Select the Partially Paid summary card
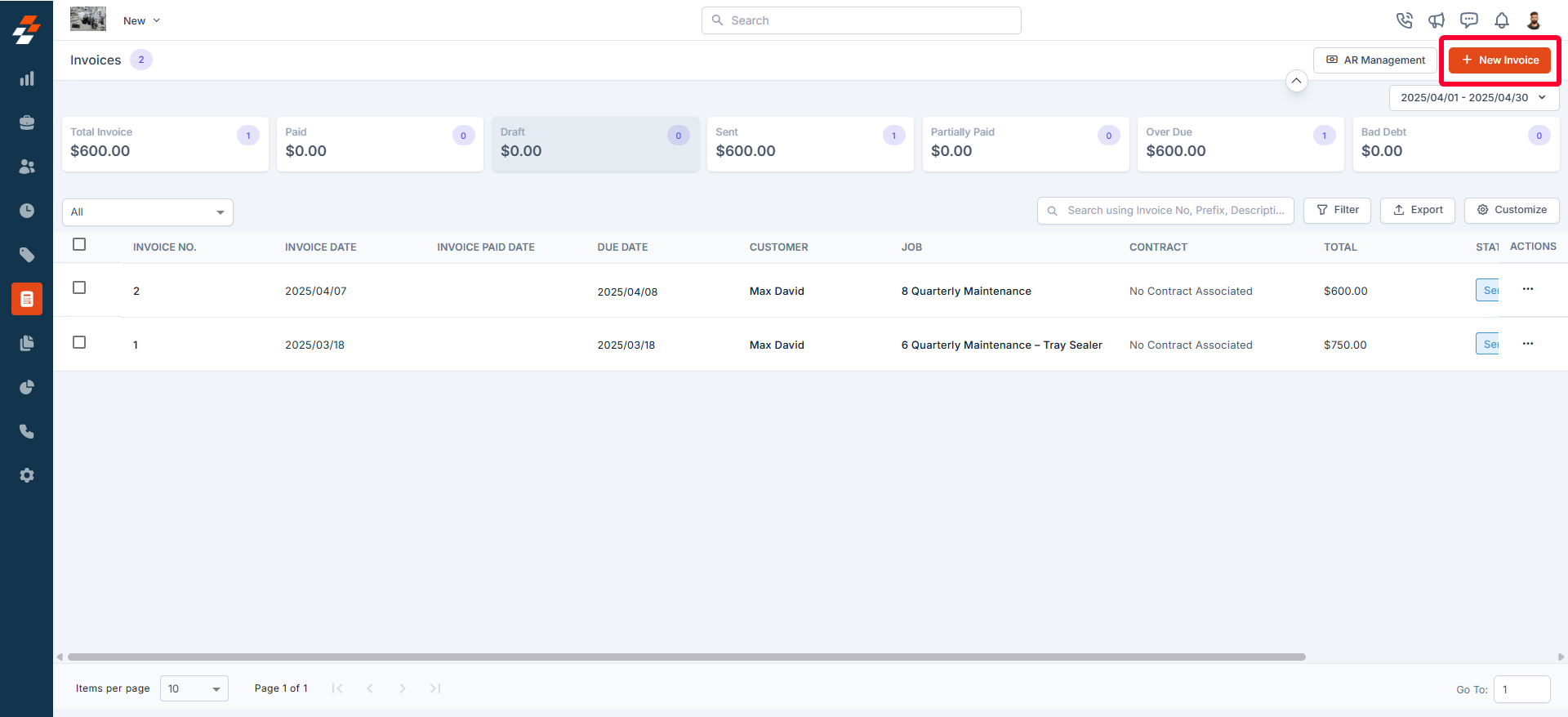Viewport: 1568px width, 717px height. (1026, 144)
